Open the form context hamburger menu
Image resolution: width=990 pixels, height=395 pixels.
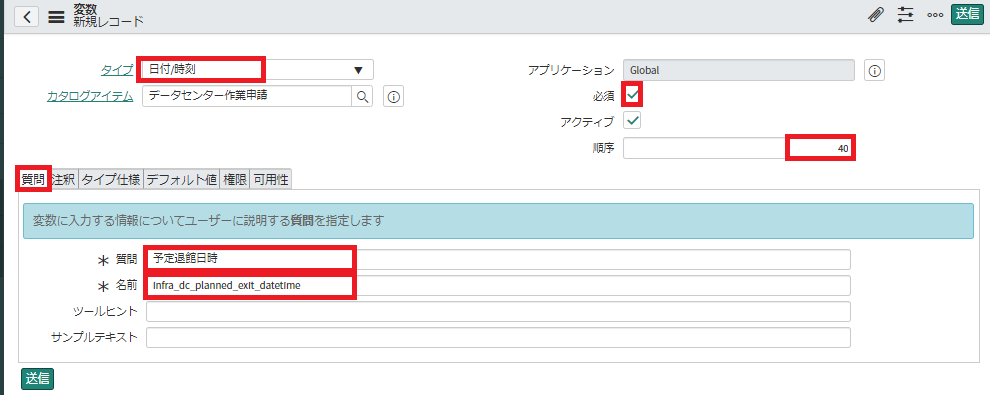tap(56, 17)
